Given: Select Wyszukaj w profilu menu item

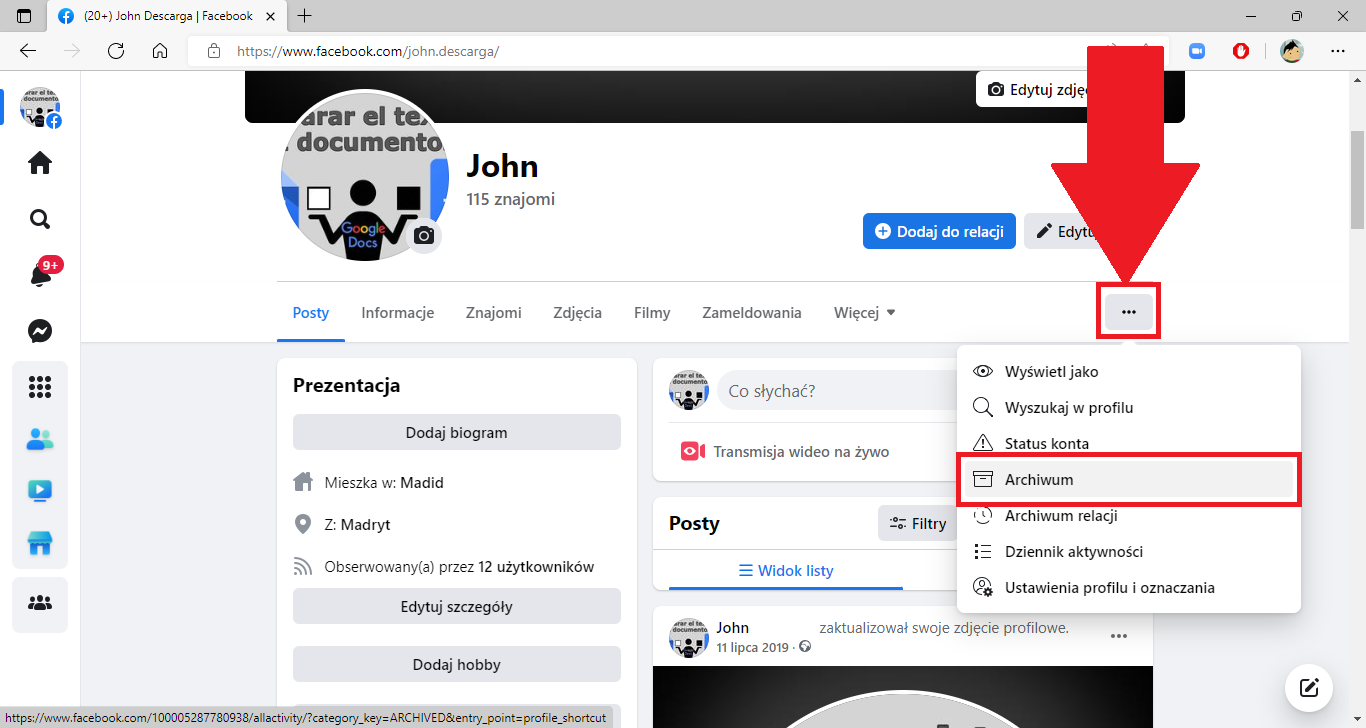Looking at the screenshot, I should click(1129, 407).
